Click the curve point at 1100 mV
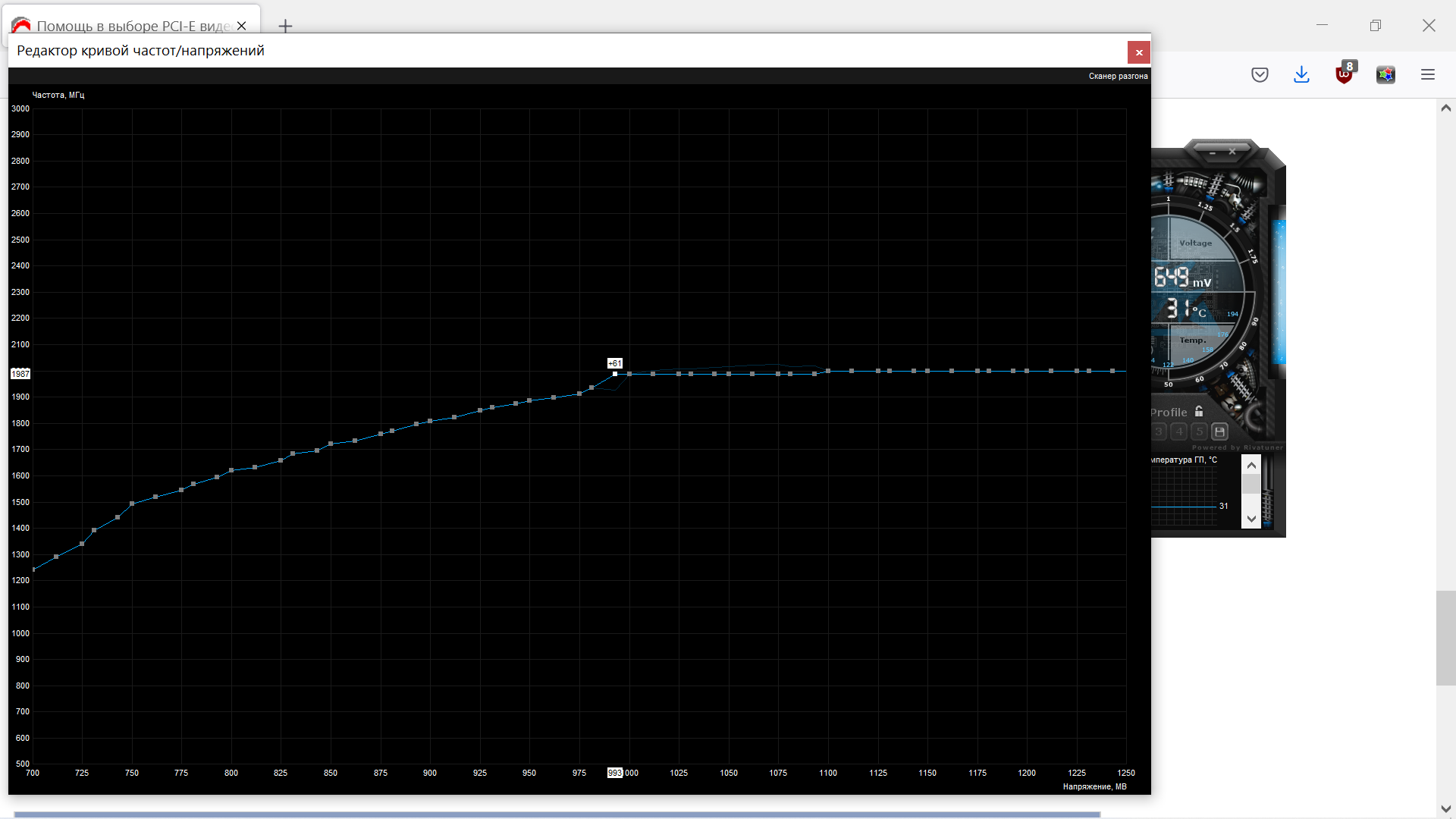The height and width of the screenshot is (819, 1456). click(828, 371)
